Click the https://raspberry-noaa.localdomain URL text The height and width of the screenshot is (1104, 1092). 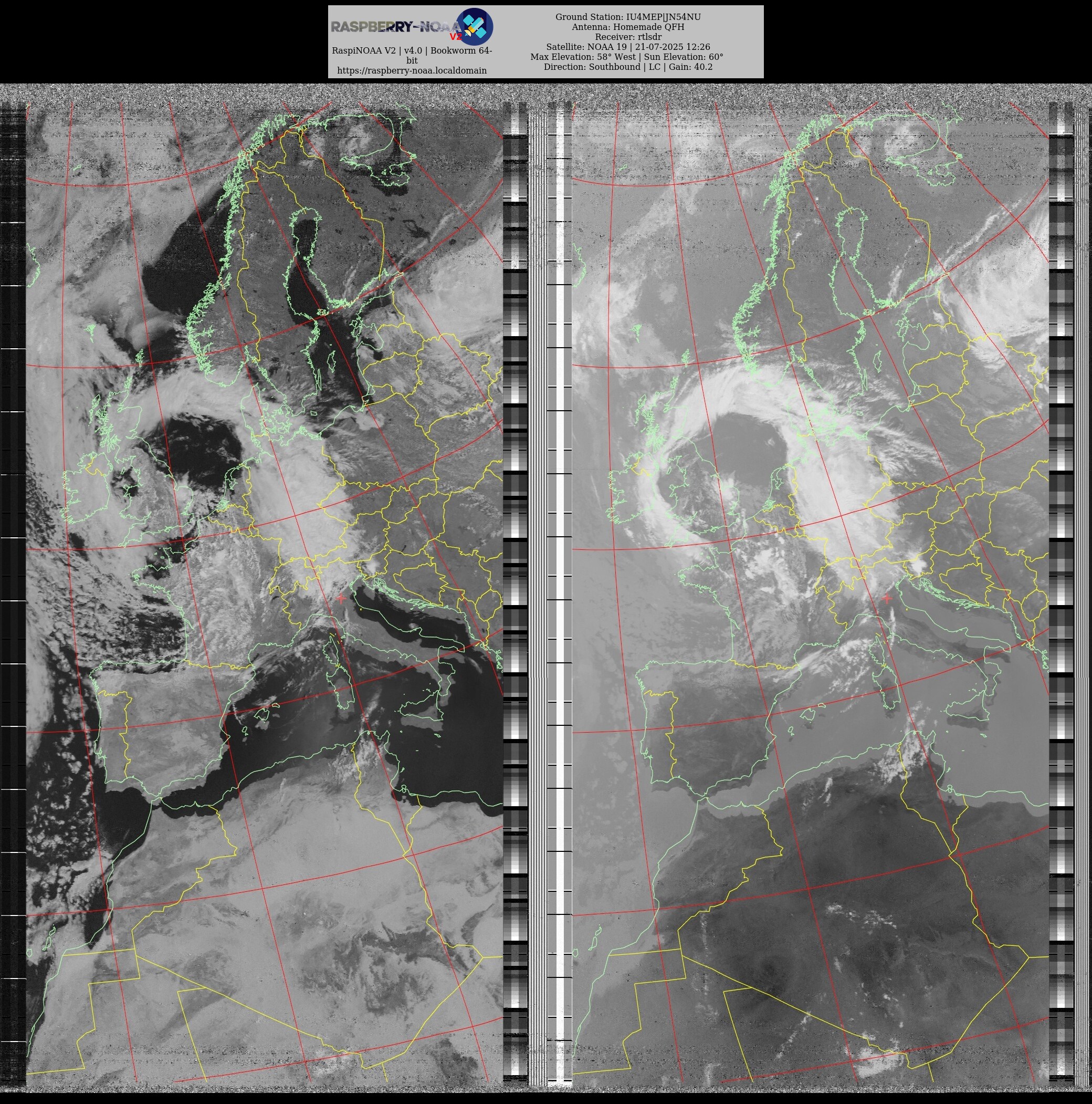point(412,70)
